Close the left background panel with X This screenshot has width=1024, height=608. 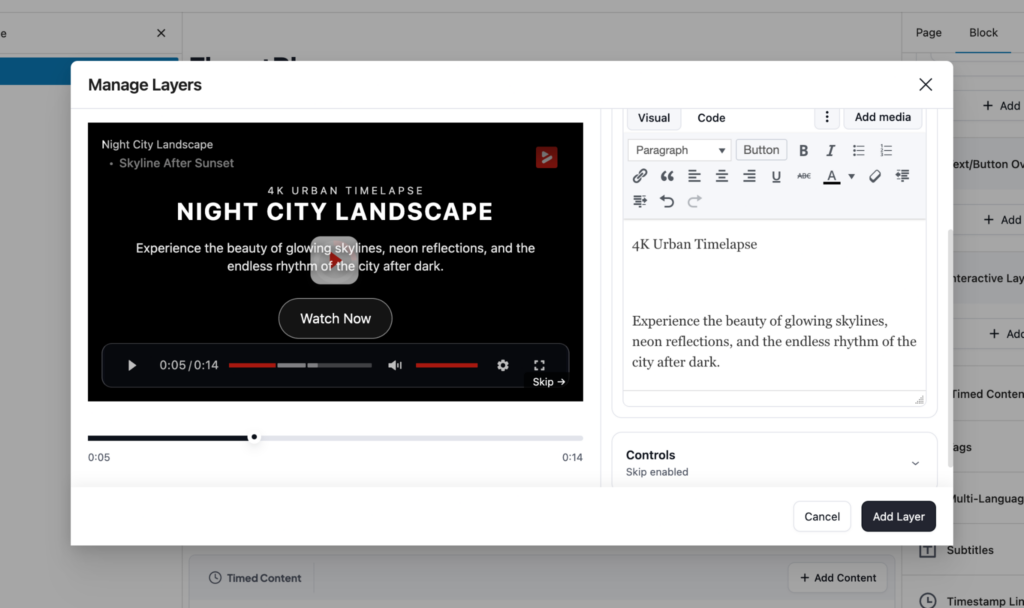[x=161, y=33]
